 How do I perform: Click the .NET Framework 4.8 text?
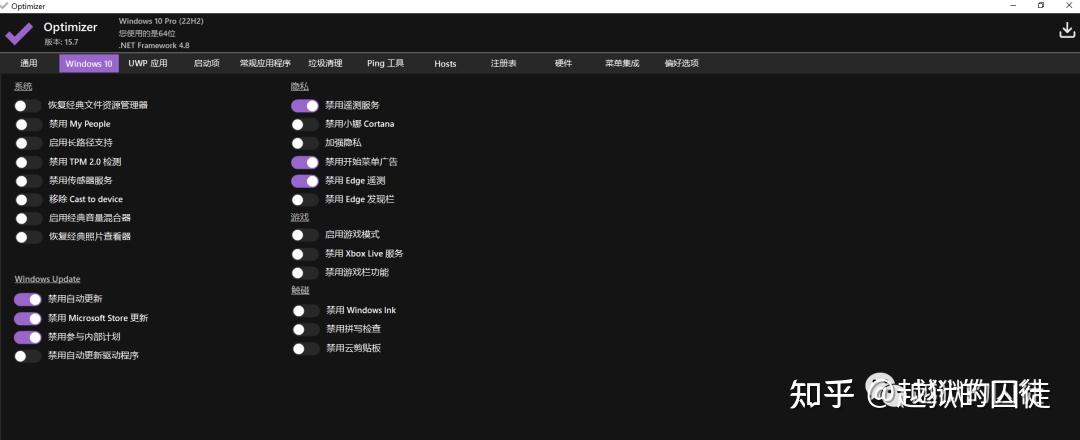(154, 45)
